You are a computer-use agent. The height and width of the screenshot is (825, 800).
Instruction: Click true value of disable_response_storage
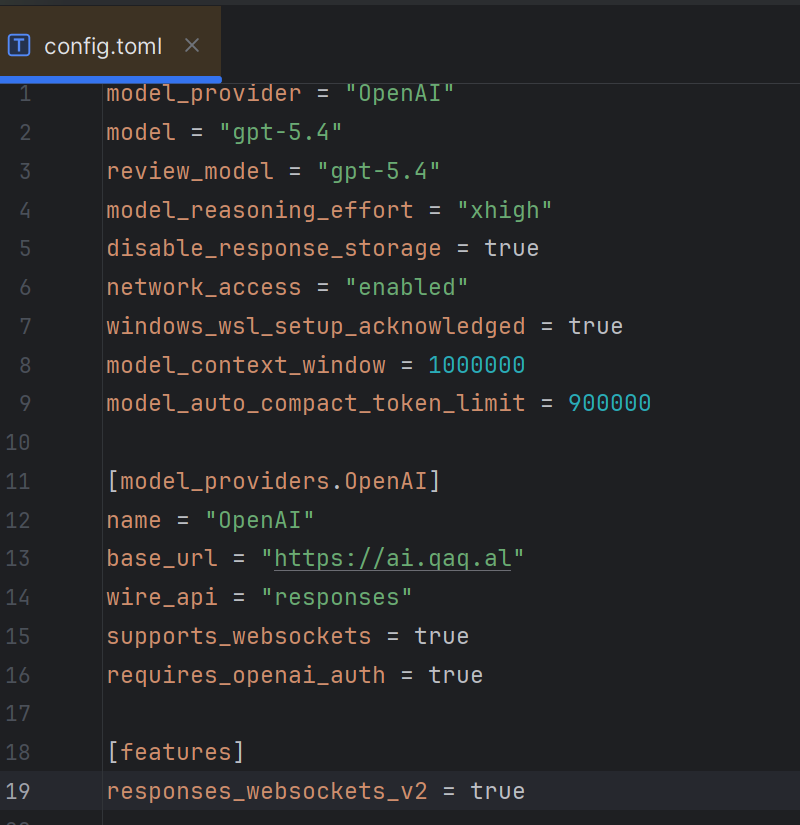pyautogui.click(x=512, y=248)
